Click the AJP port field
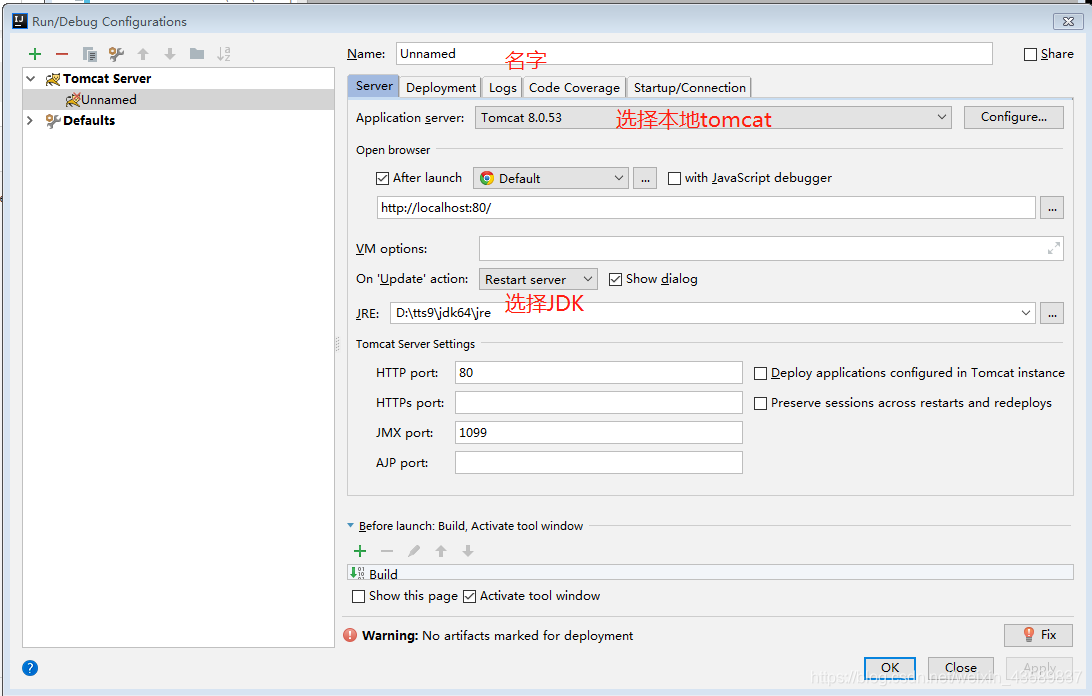1092x696 pixels. pyautogui.click(x=598, y=463)
